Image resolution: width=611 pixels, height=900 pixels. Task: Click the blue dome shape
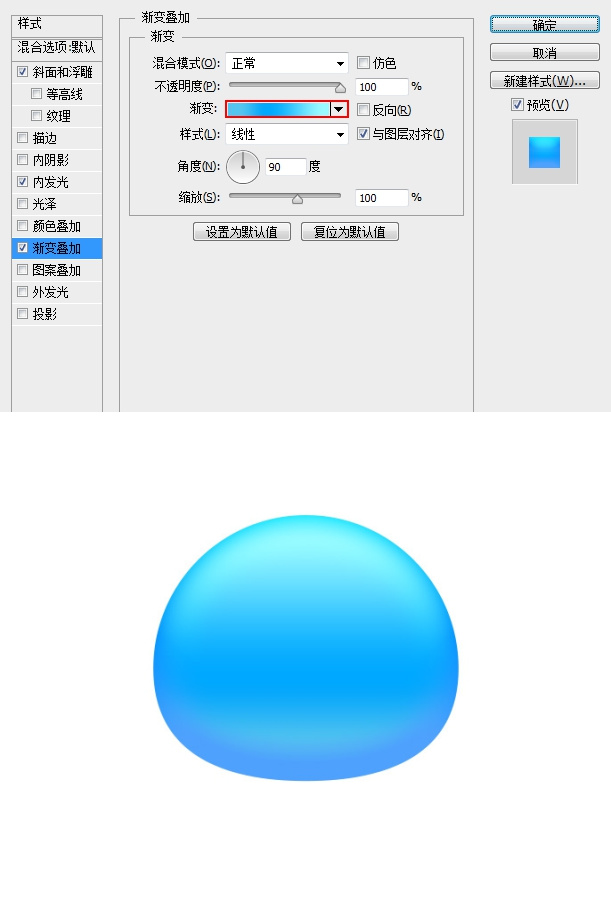click(x=306, y=648)
